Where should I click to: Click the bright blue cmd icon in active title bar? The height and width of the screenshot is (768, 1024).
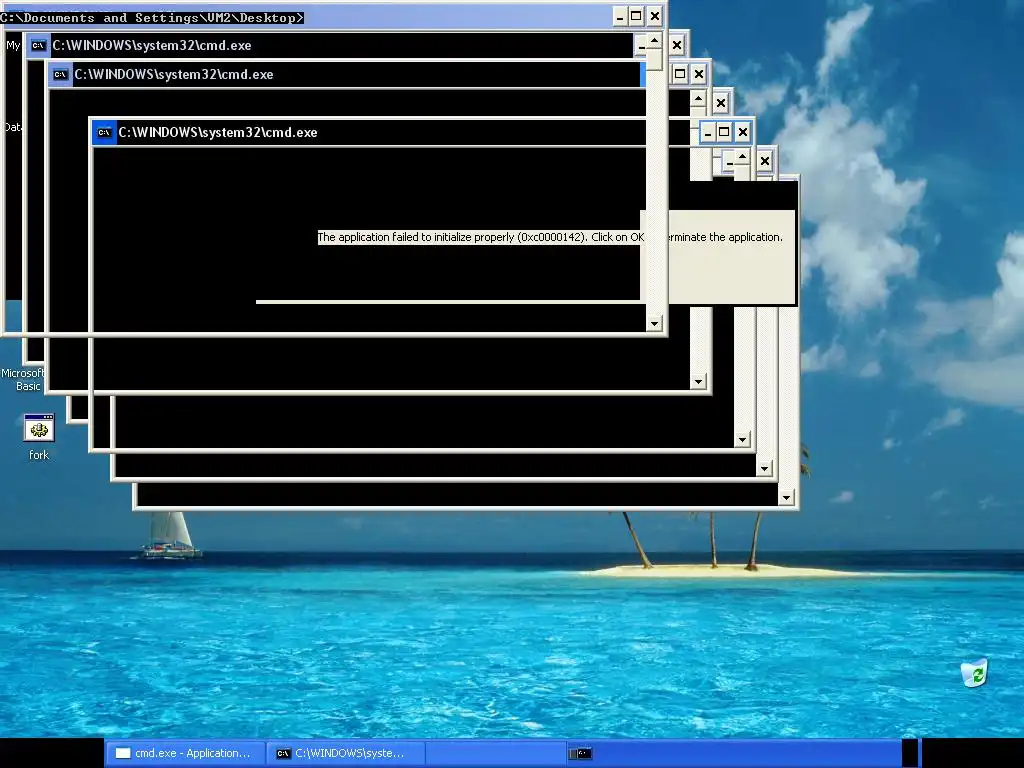tap(104, 133)
